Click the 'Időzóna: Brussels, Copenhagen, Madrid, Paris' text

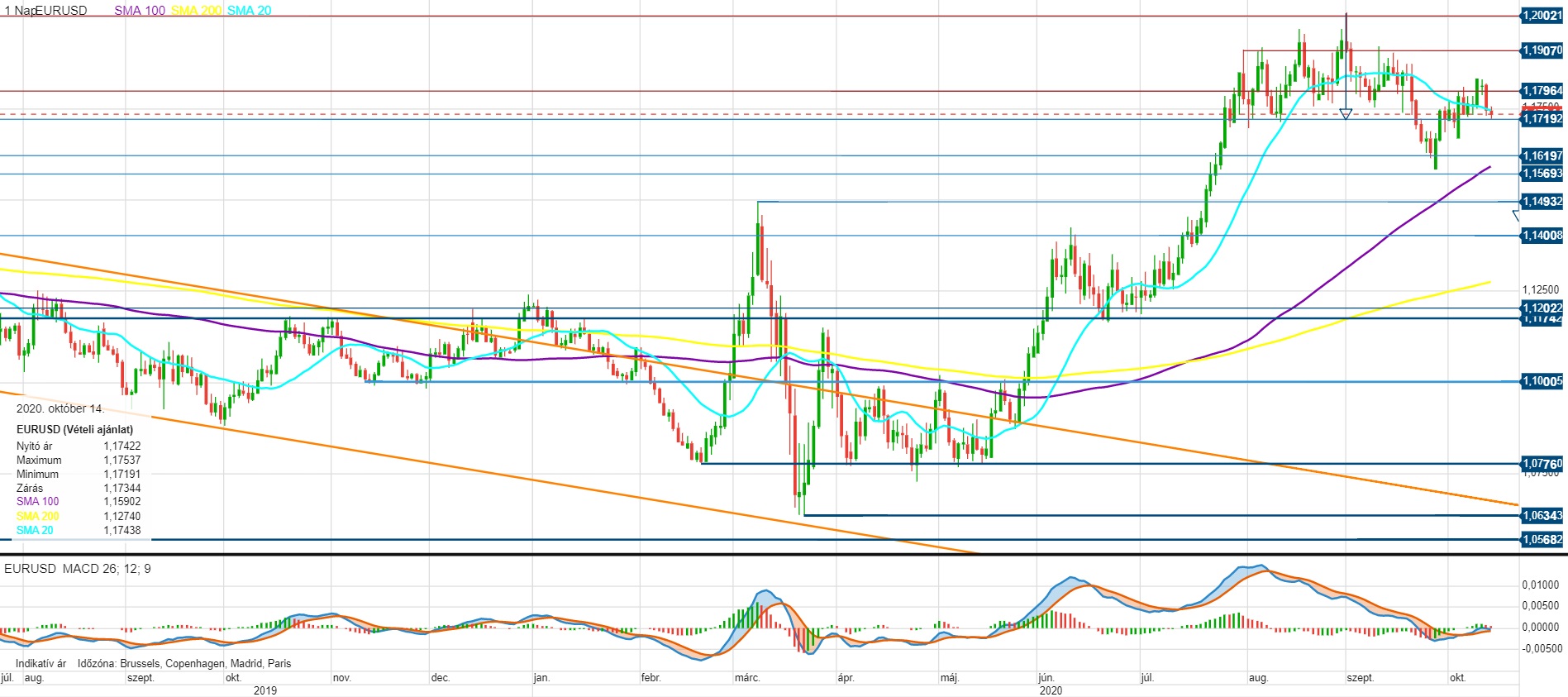[x=184, y=664]
